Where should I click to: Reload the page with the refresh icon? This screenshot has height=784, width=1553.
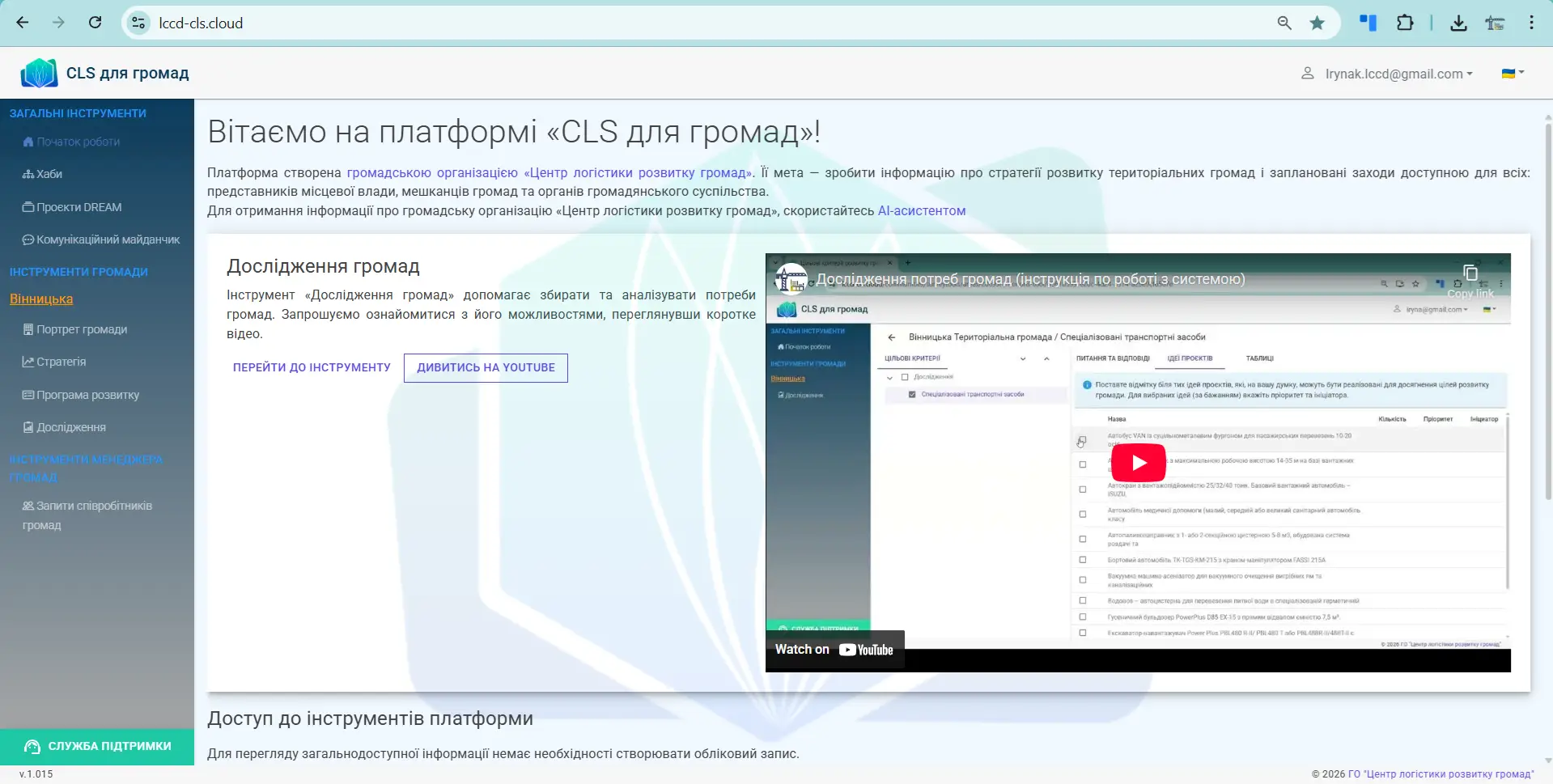tap(95, 23)
